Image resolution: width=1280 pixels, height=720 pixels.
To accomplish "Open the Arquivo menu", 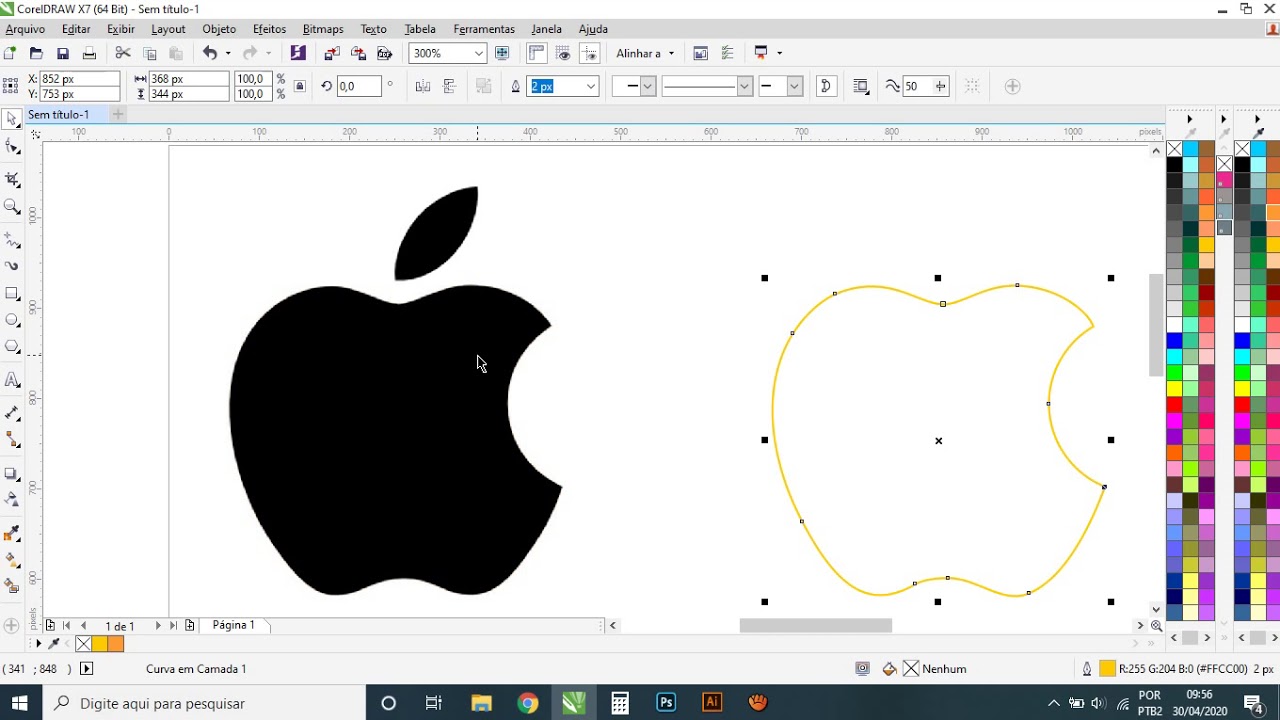I will (x=25, y=29).
